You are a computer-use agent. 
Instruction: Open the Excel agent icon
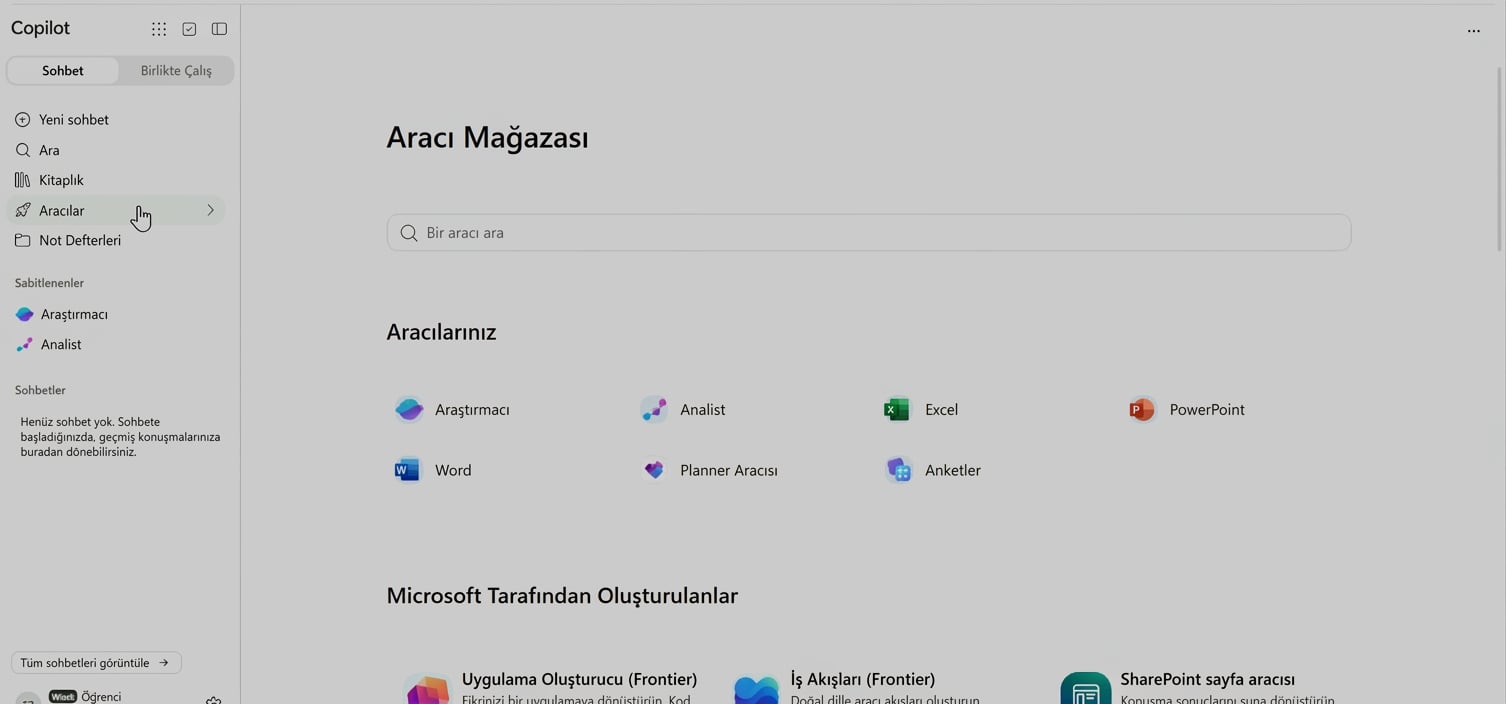tap(897, 409)
